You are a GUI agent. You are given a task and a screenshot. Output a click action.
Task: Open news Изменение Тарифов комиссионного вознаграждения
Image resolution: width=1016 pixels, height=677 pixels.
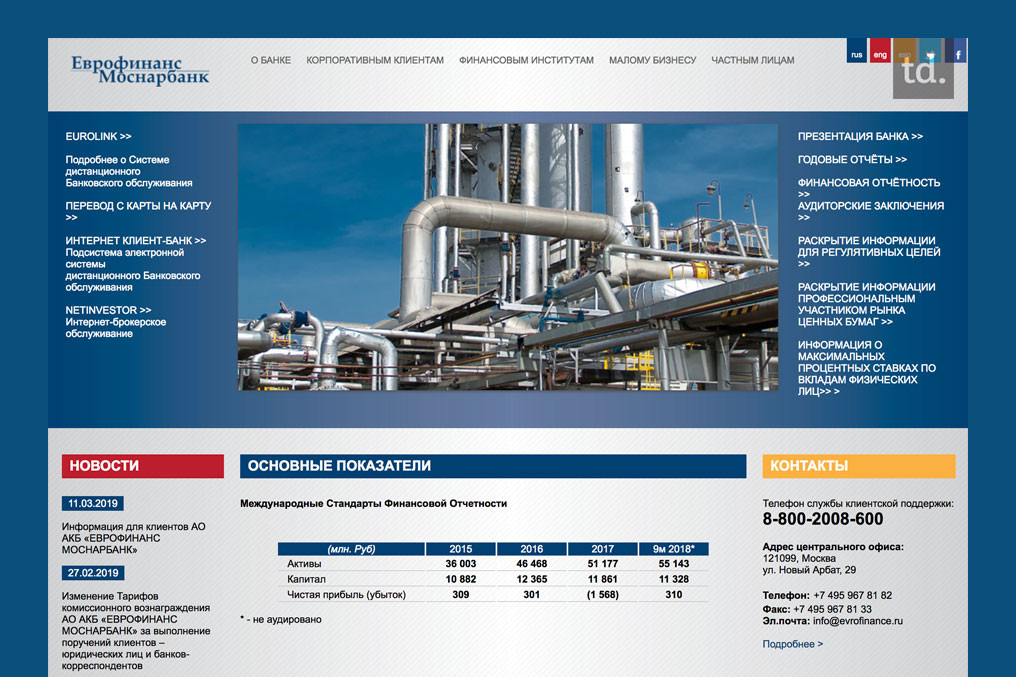pos(136,631)
